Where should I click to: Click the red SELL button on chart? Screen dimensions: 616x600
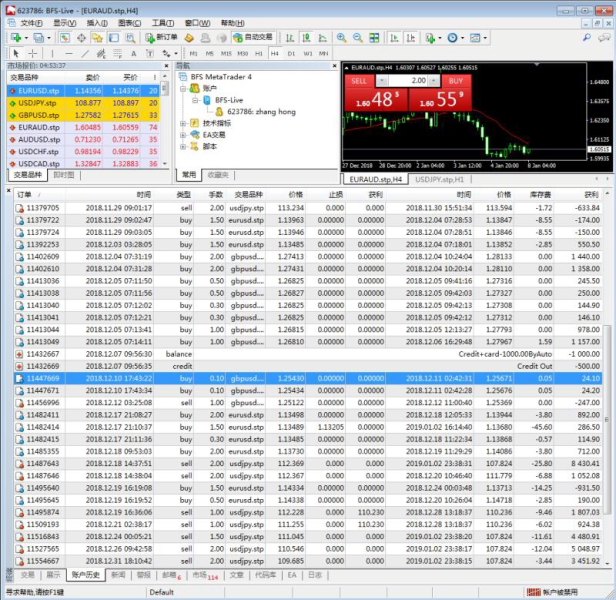(358, 80)
